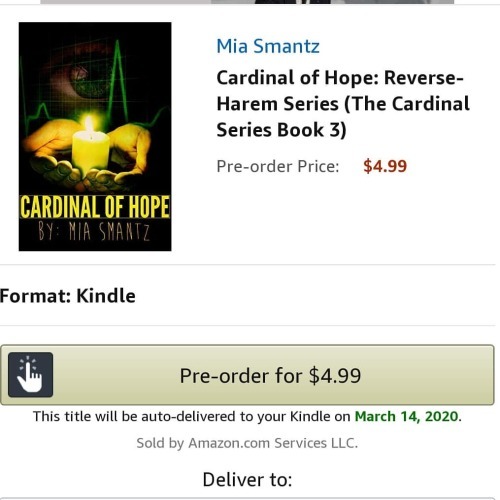500x500 pixels.
Task: Click the green heartbeat line on cover
Action: [x=117, y=77]
